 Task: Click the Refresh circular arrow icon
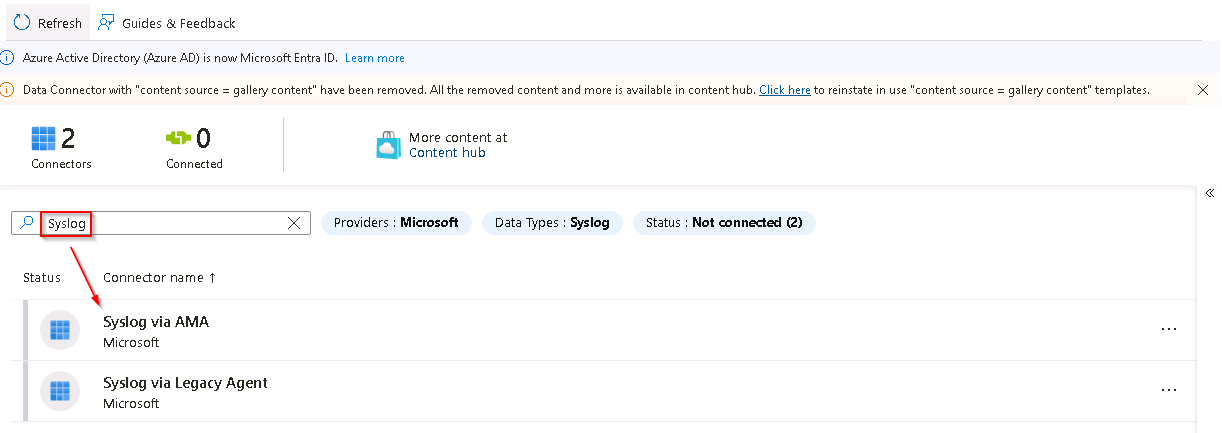pos(22,22)
